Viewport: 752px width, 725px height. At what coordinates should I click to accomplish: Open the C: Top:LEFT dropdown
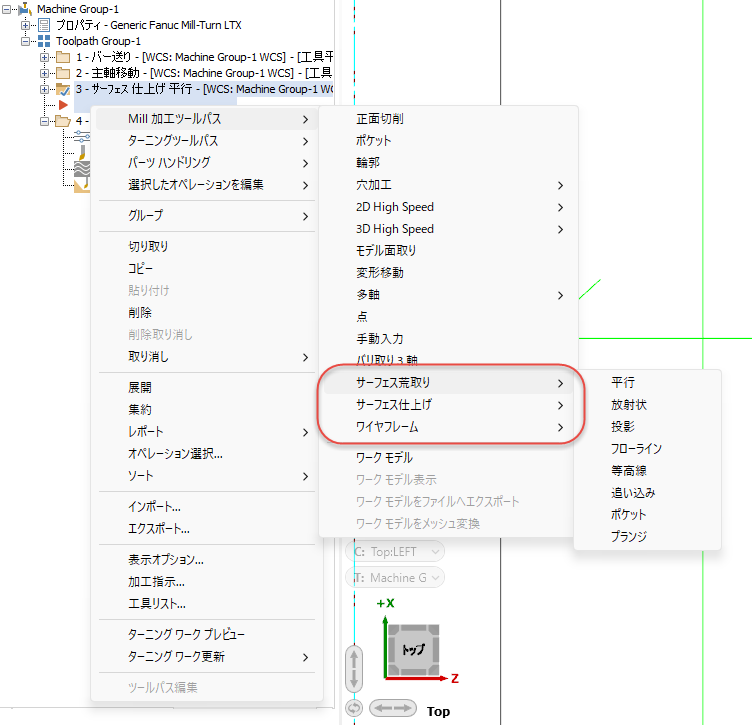(x=395, y=552)
